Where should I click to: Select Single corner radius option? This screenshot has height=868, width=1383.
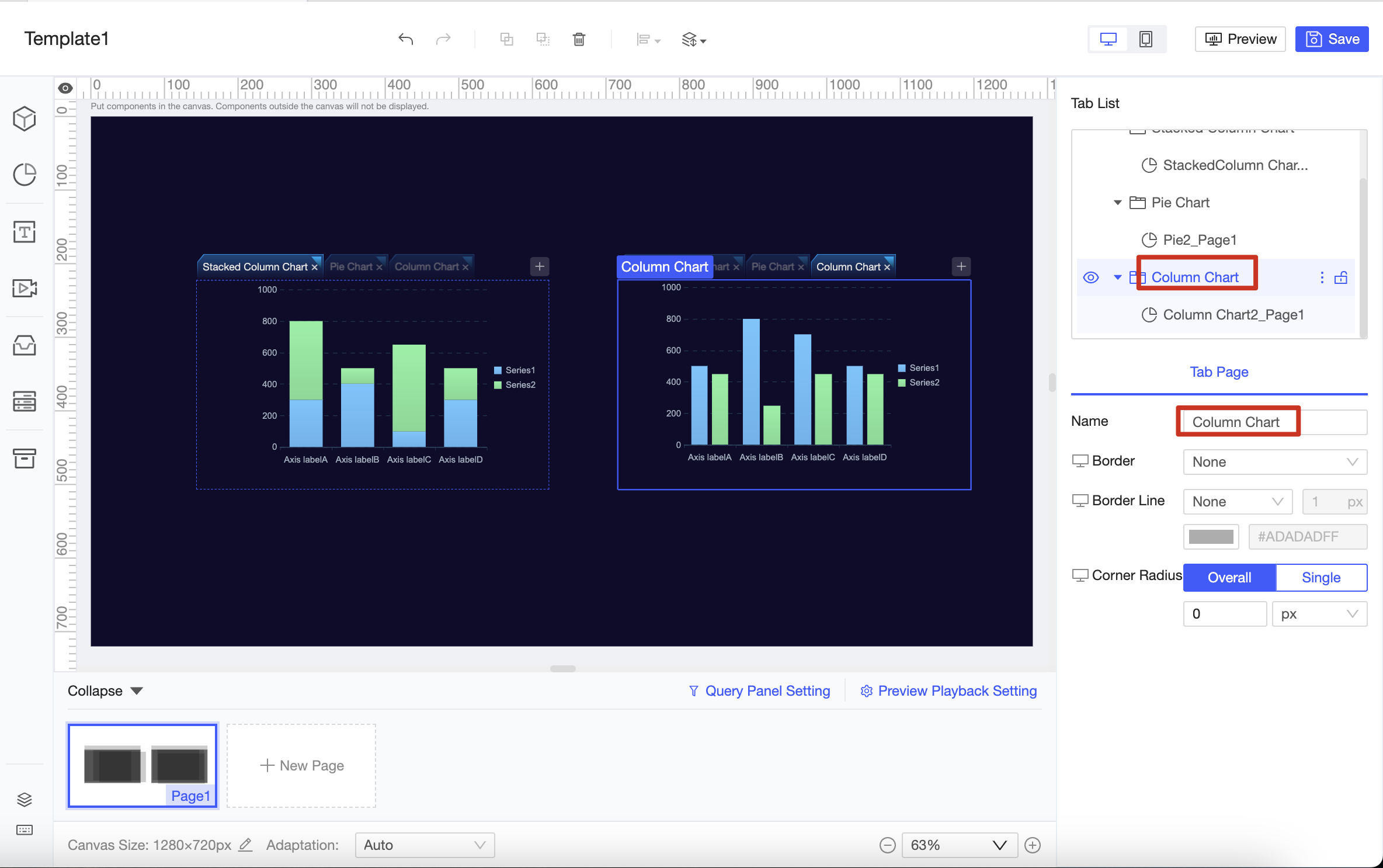coord(1321,578)
